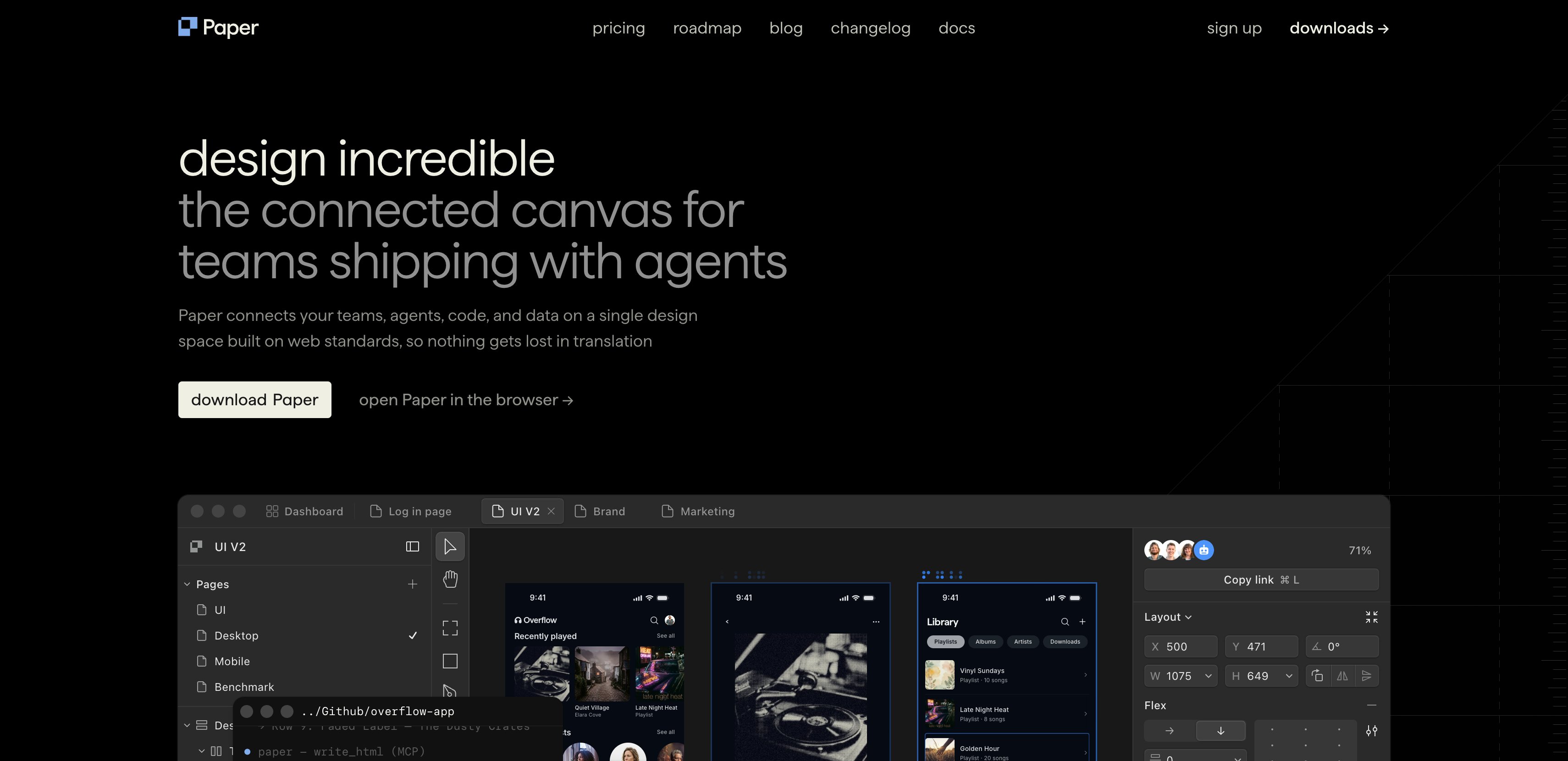Image resolution: width=1568 pixels, height=761 pixels.
Task: Select the Rectangle shape tool
Action: (450, 661)
